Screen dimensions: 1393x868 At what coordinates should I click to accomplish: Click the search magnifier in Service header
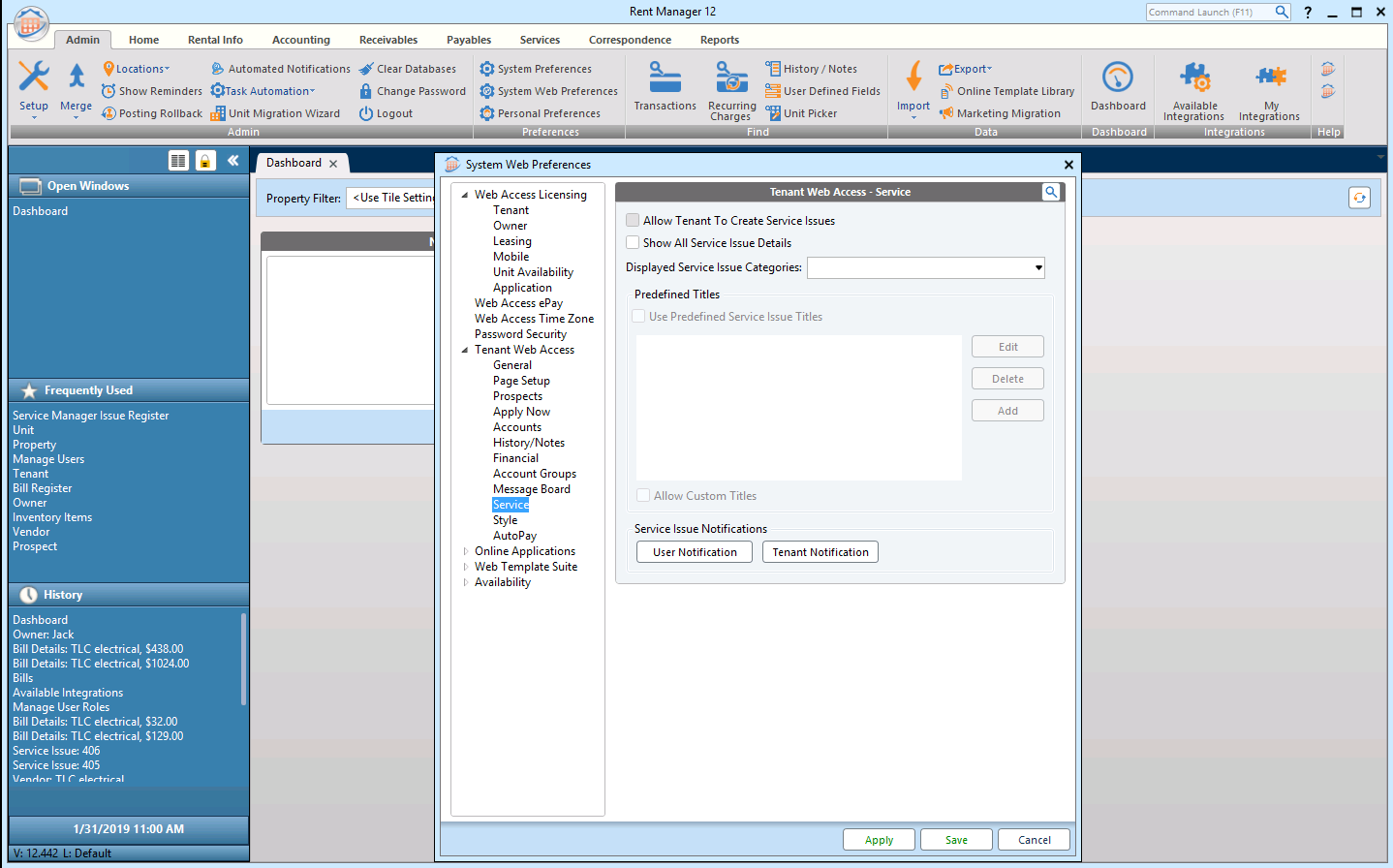coord(1051,192)
